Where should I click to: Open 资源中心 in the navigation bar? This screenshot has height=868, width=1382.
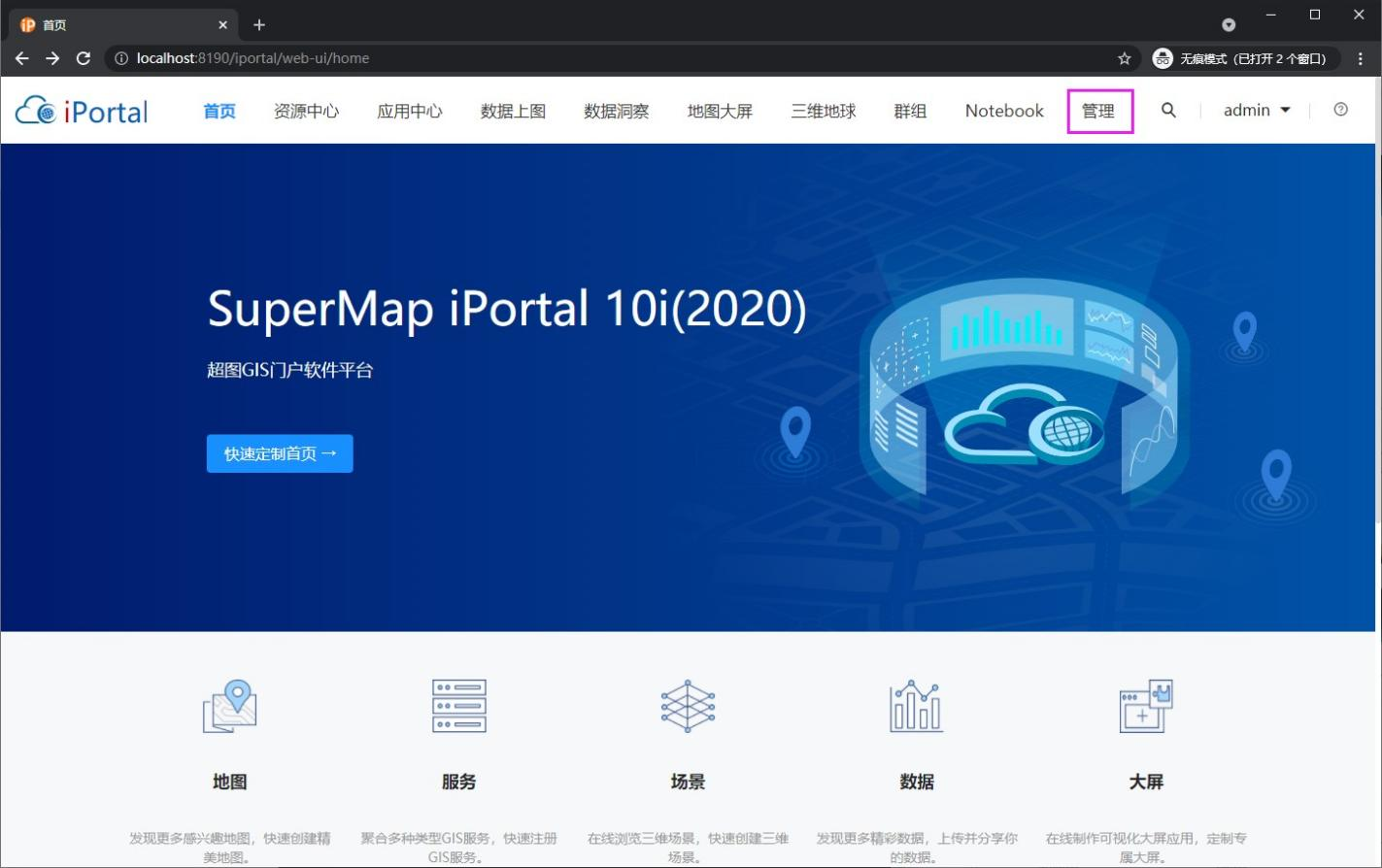point(306,111)
